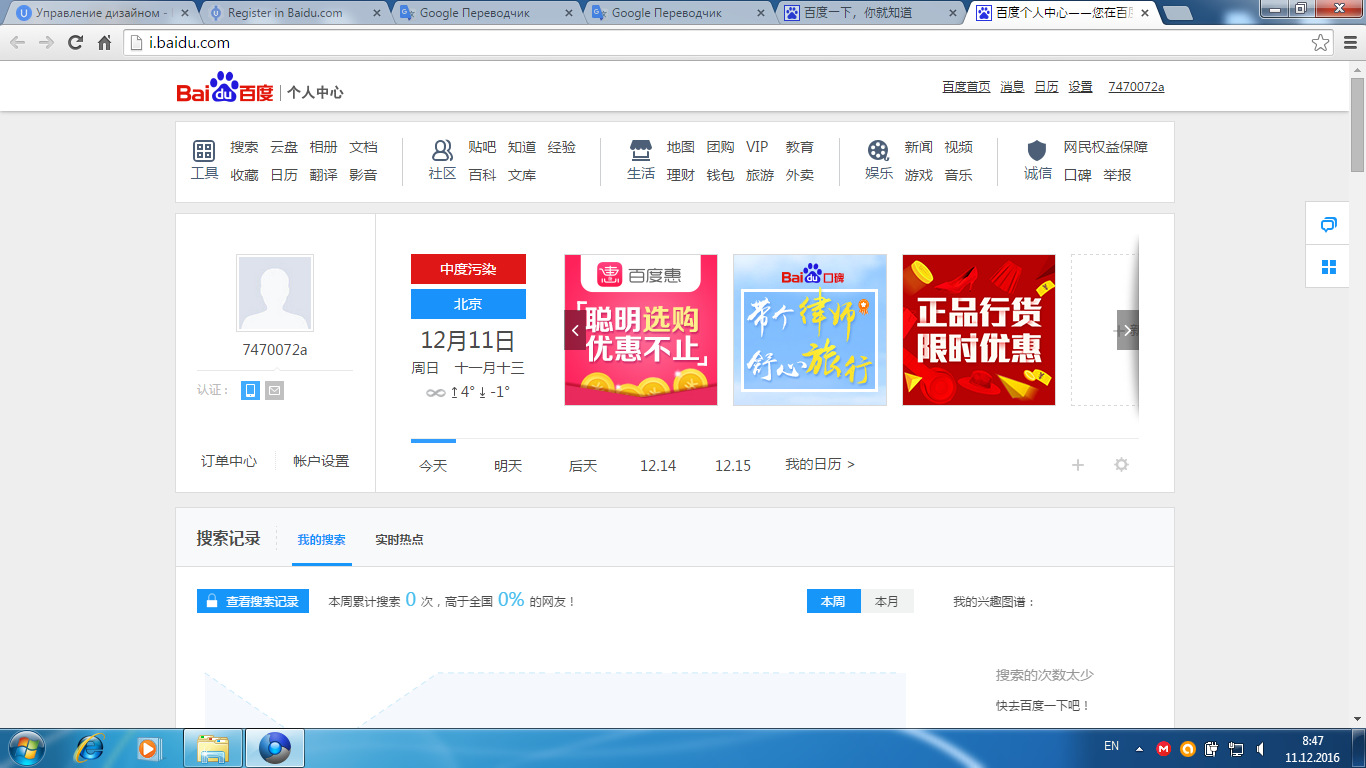Click the default profile avatar picture

[x=275, y=293]
